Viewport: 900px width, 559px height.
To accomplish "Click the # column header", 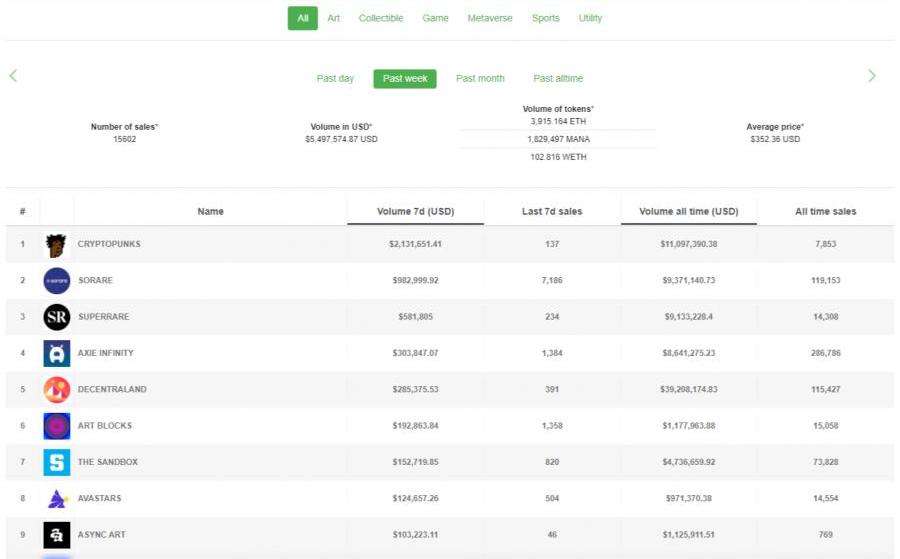I will coord(22,211).
